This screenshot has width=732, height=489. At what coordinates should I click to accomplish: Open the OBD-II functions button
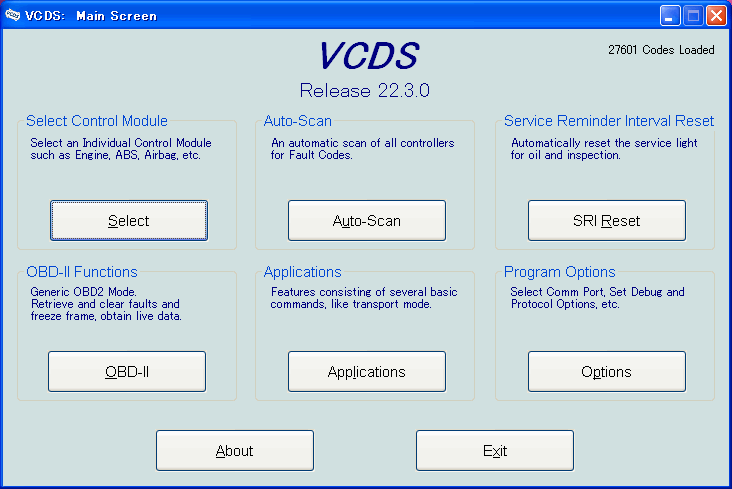click(x=127, y=371)
